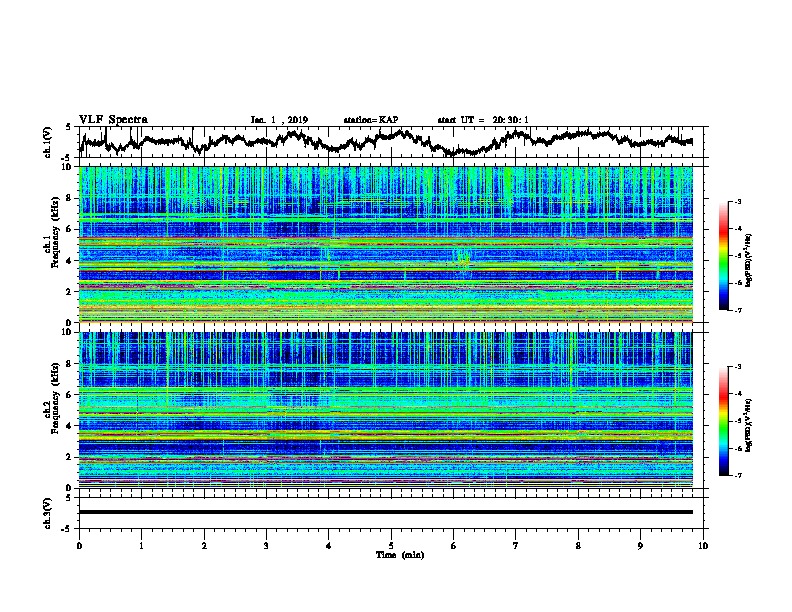Select the 4 kHz tick on ch.1 frequency axis
792x612 pixels.
[70, 261]
